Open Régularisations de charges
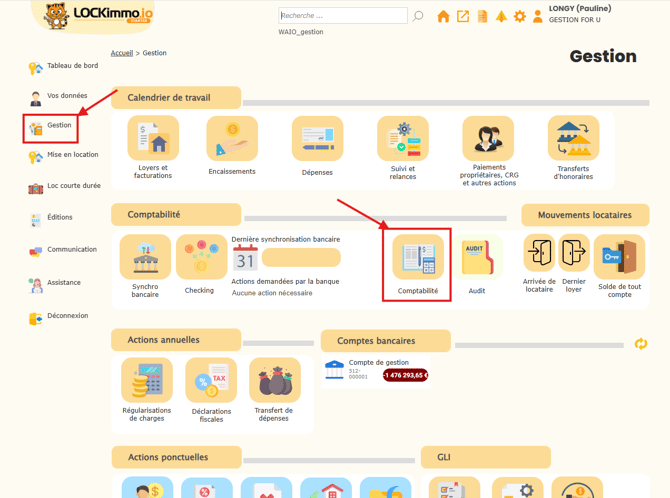The height and width of the screenshot is (498, 670). tap(146, 381)
